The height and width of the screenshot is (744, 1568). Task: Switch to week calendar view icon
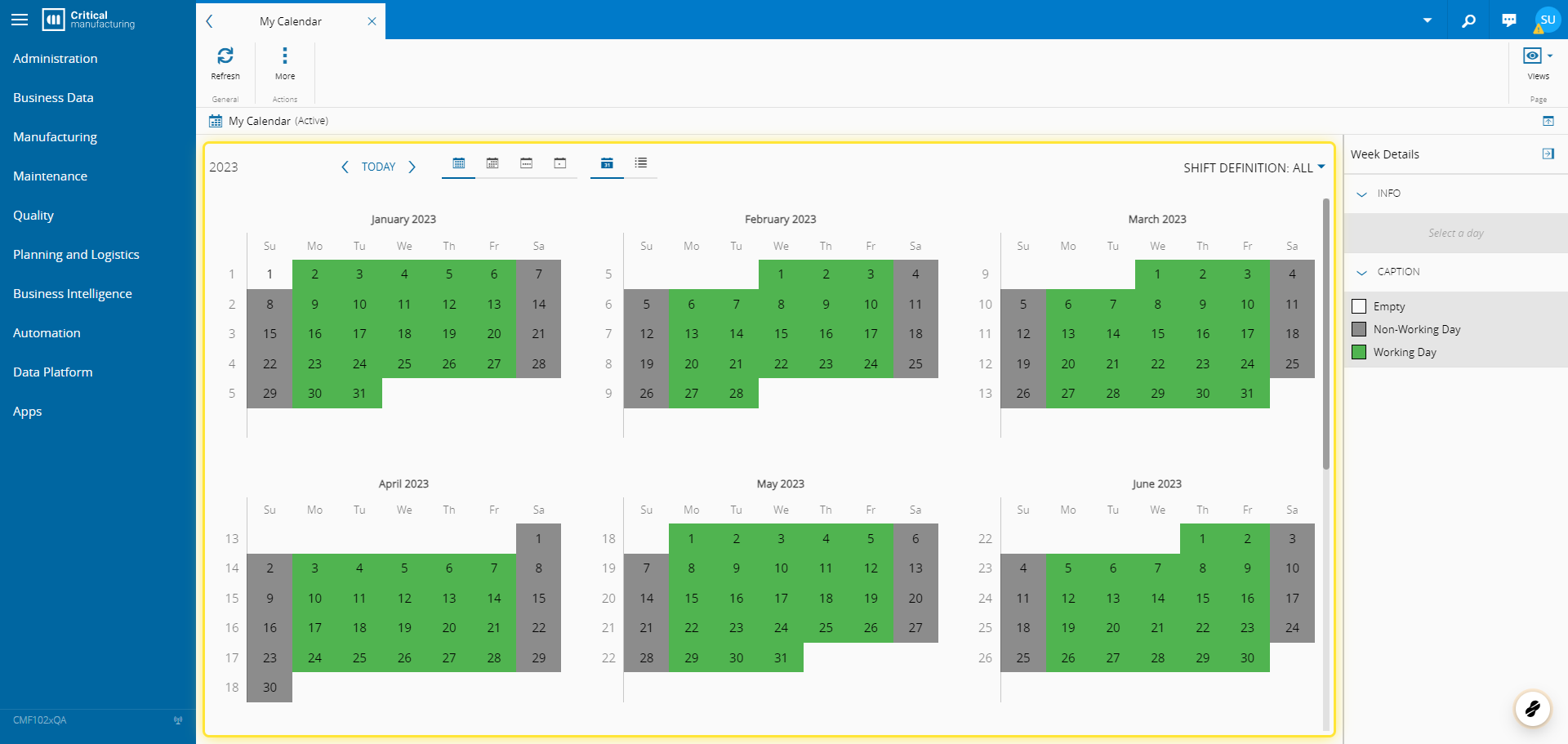pos(526,163)
